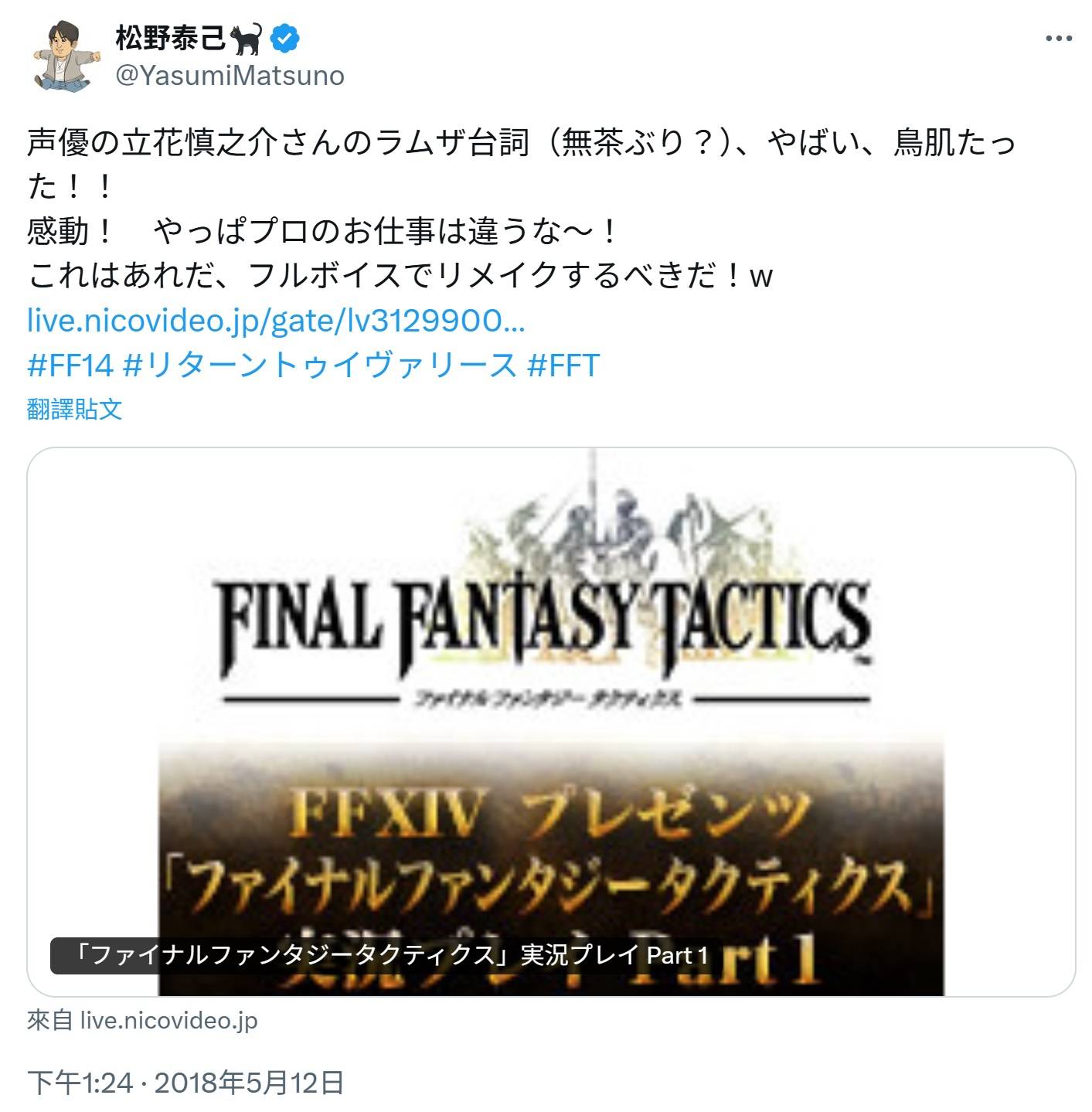This screenshot has height=1112, width=1092.
Task: Click the tweet text about 立花慎之介
Action: (x=522, y=164)
